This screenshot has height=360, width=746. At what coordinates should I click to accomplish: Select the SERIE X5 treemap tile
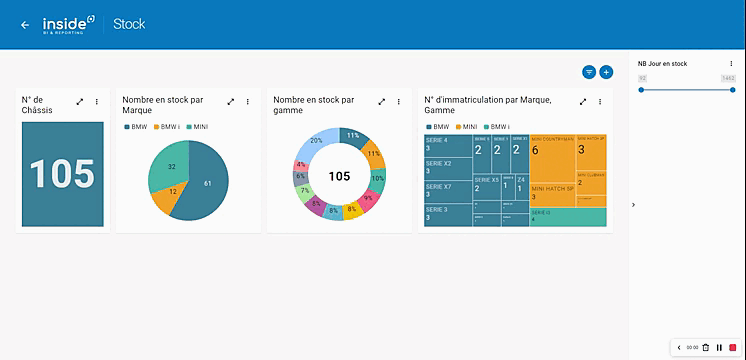487,187
